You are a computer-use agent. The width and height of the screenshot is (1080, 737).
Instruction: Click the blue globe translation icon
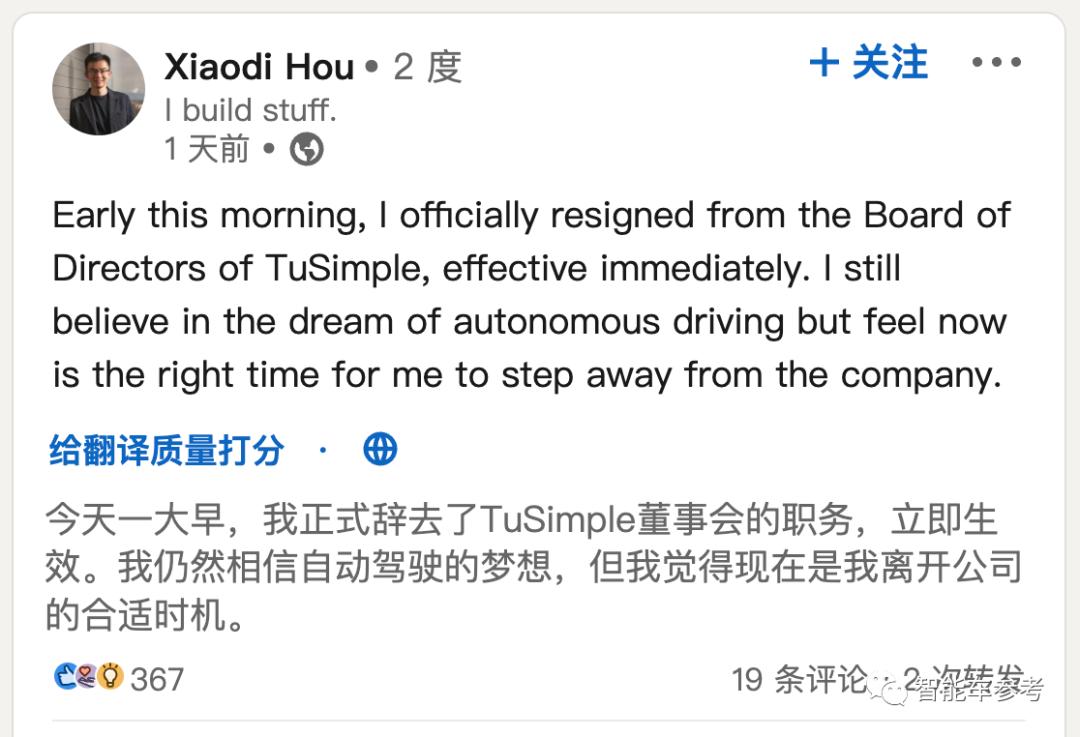click(x=380, y=450)
